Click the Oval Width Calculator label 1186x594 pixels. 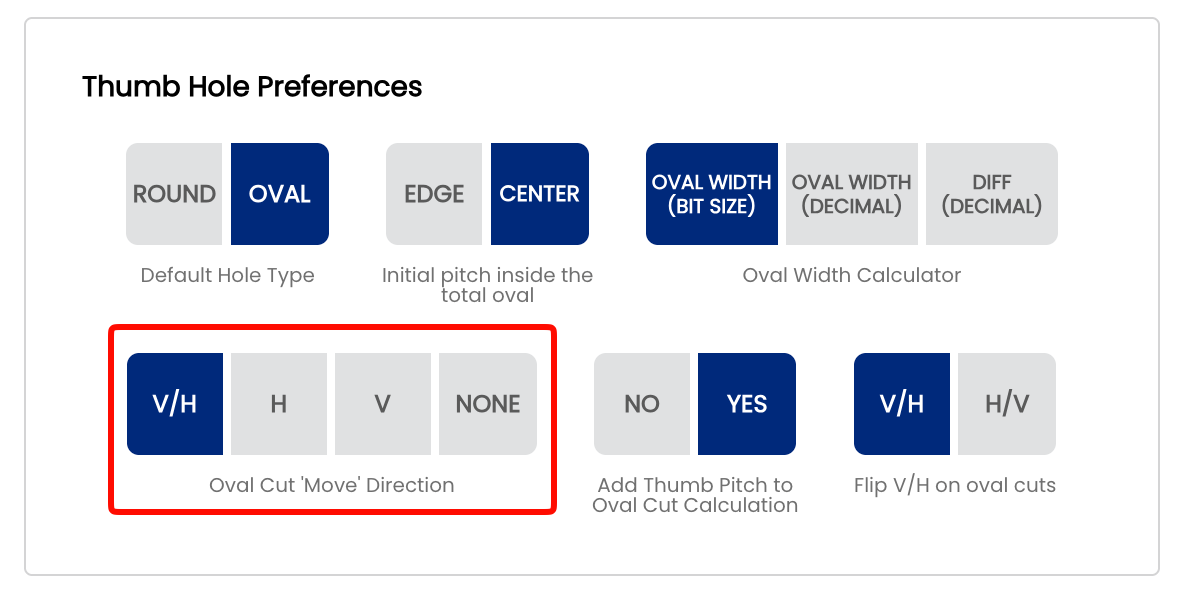coord(852,275)
